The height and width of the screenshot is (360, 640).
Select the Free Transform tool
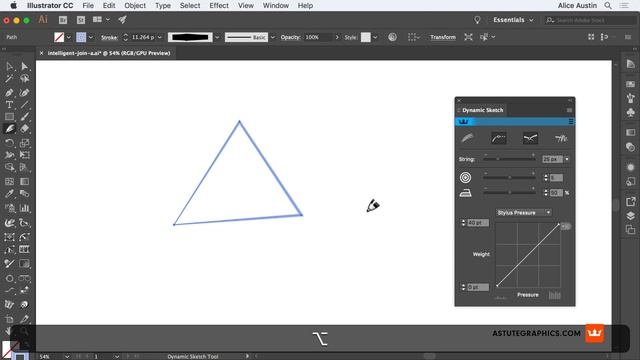(x=24, y=155)
